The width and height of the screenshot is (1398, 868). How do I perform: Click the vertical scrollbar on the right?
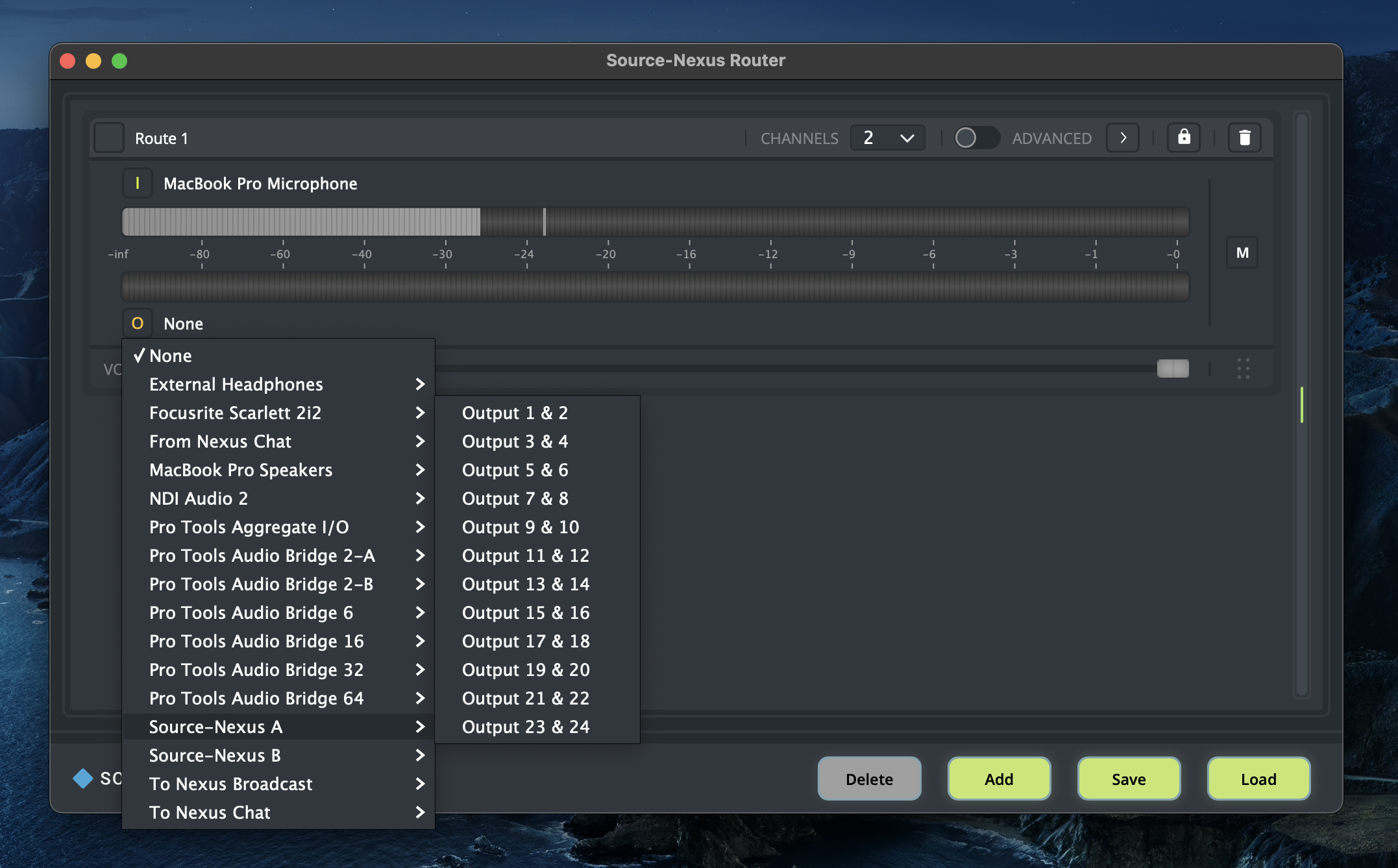[1302, 405]
